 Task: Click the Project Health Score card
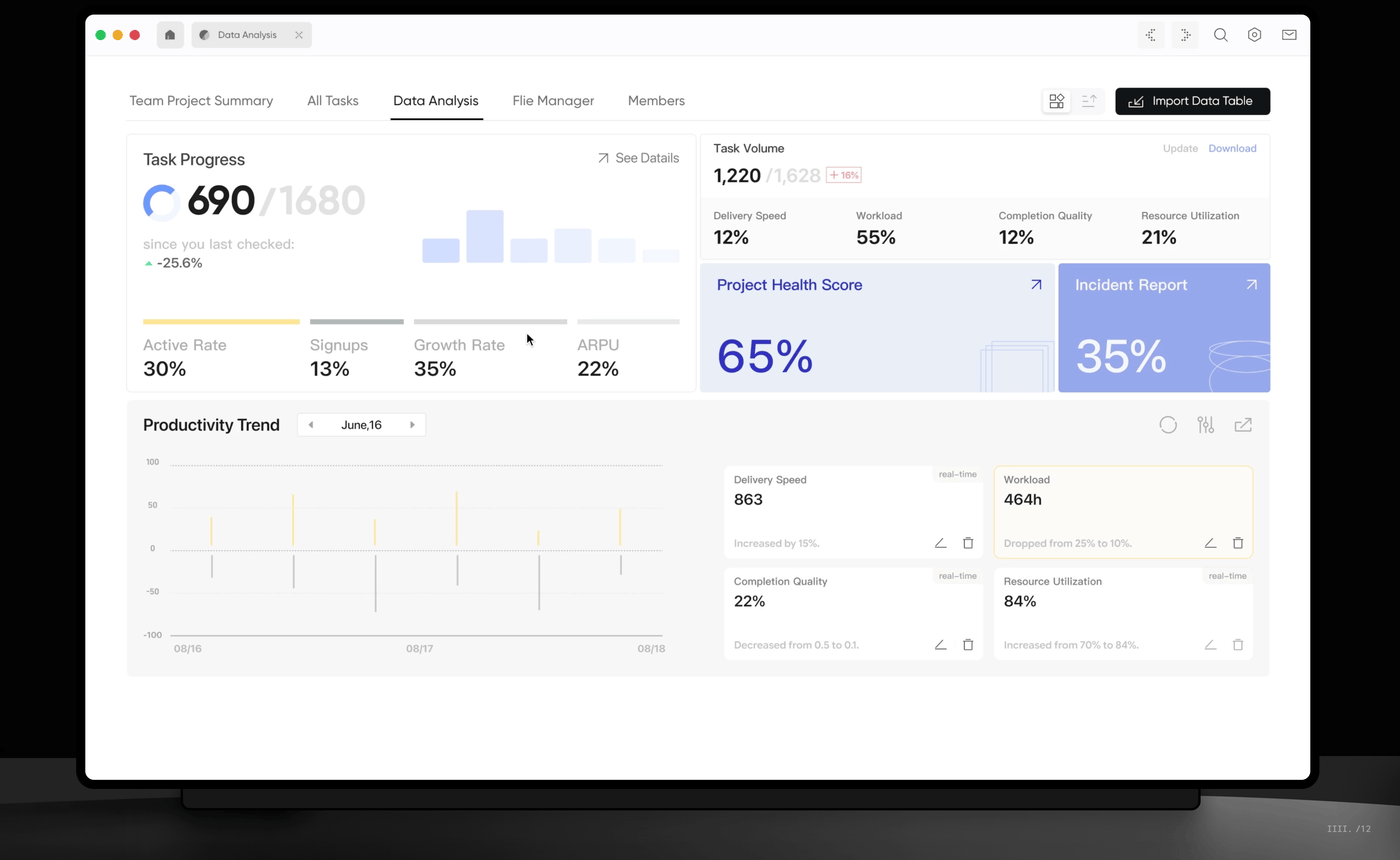coord(877,328)
